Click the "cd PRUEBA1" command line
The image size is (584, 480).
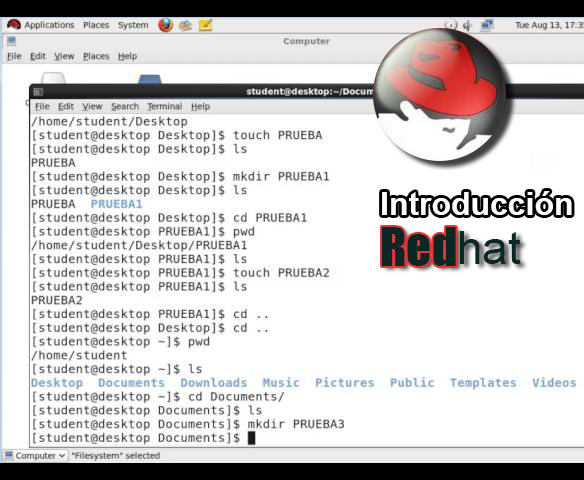pos(169,218)
